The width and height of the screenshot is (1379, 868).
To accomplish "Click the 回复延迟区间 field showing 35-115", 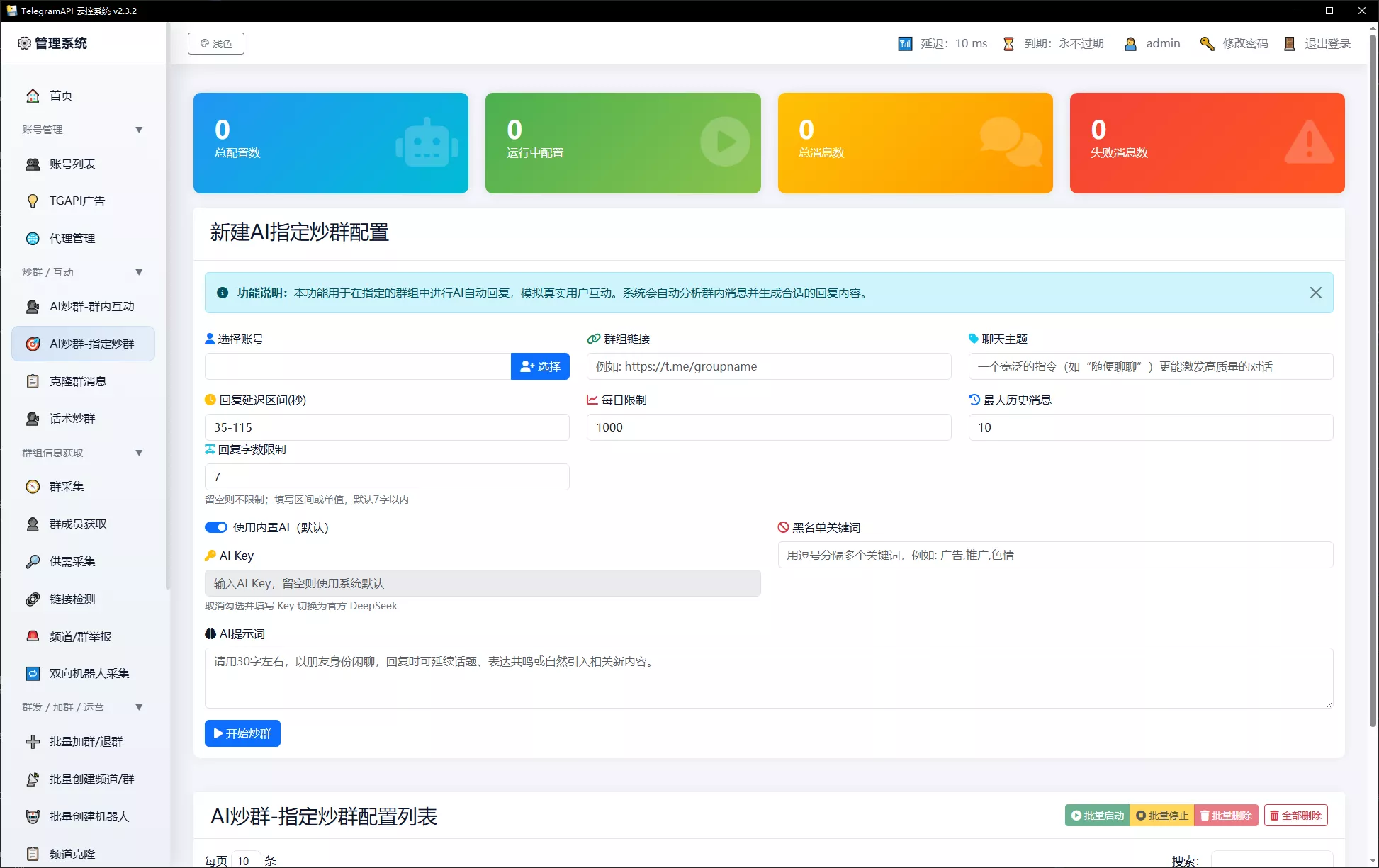I will click(387, 427).
